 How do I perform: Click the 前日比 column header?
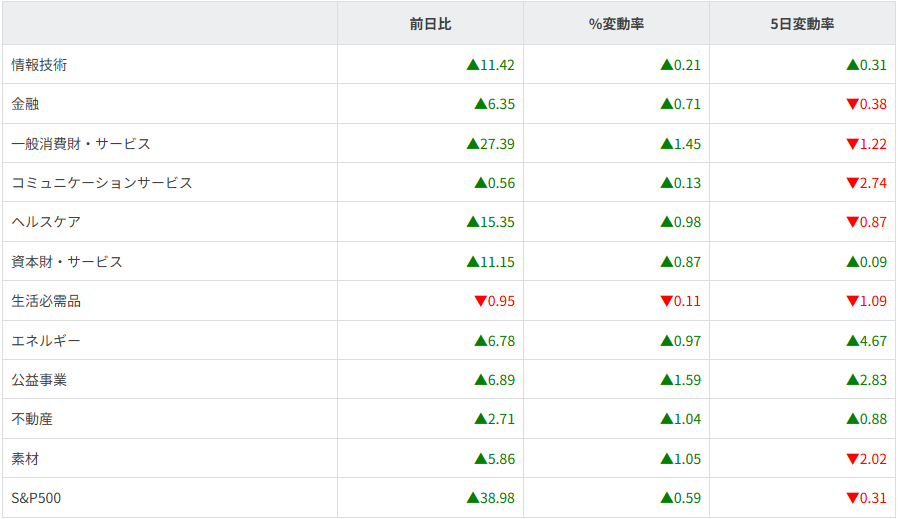430,24
